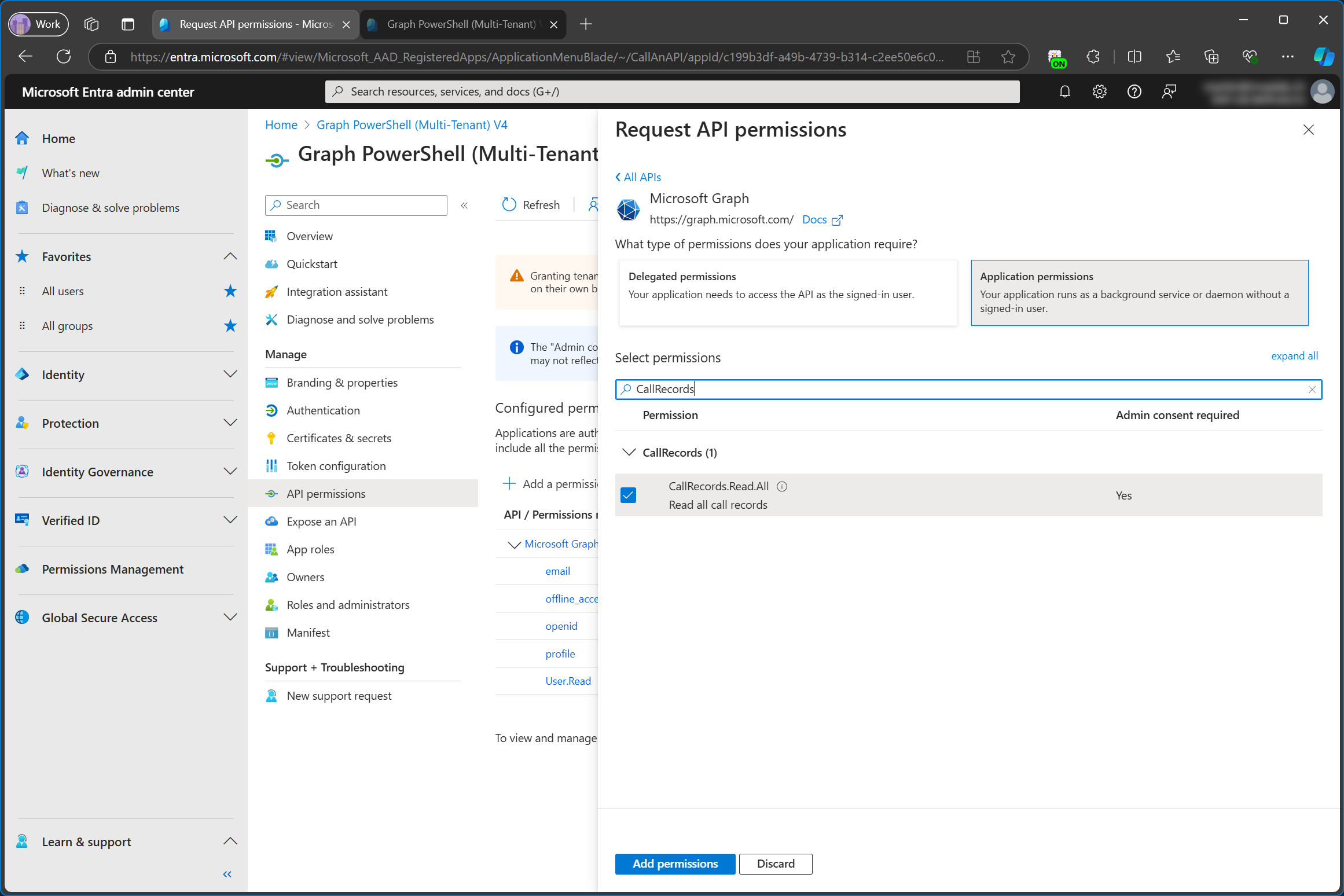Open the browser collections icon
Image resolution: width=1344 pixels, height=896 pixels.
pos(1211,57)
